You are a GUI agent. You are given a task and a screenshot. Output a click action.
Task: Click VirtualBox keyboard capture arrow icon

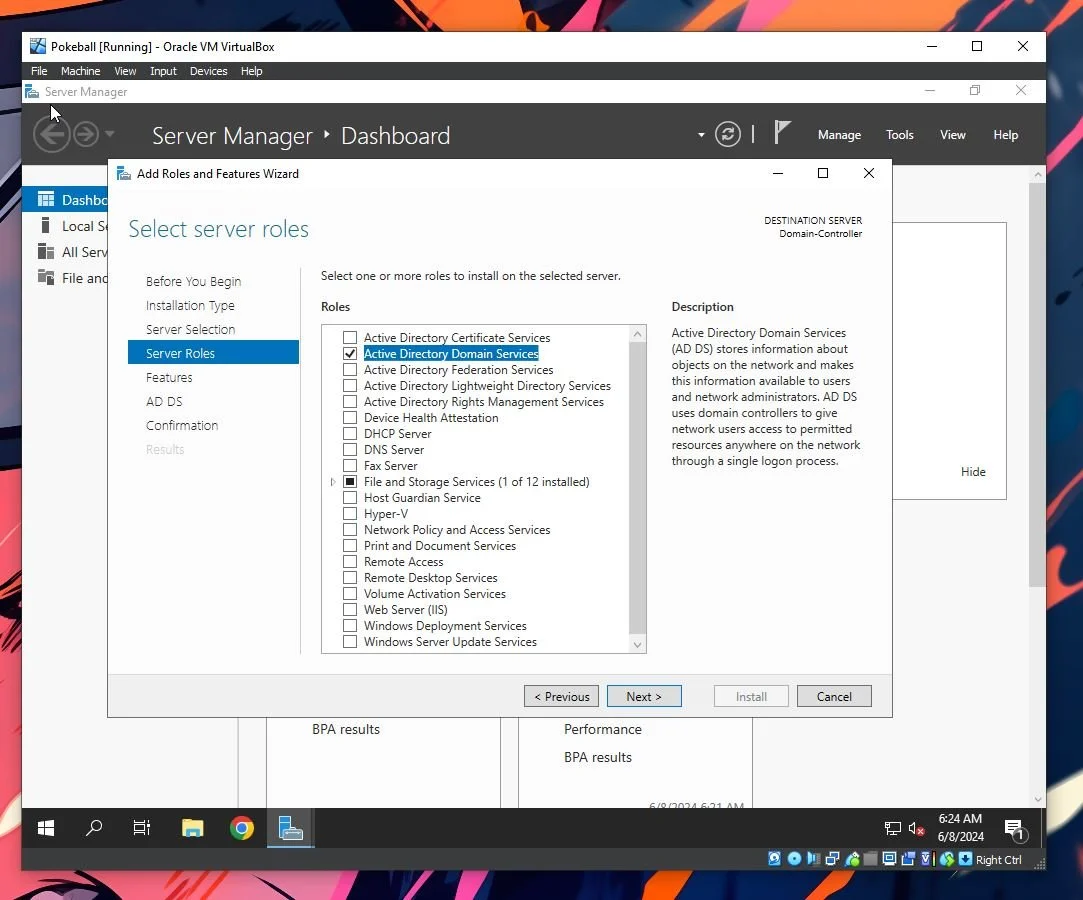tap(966, 859)
